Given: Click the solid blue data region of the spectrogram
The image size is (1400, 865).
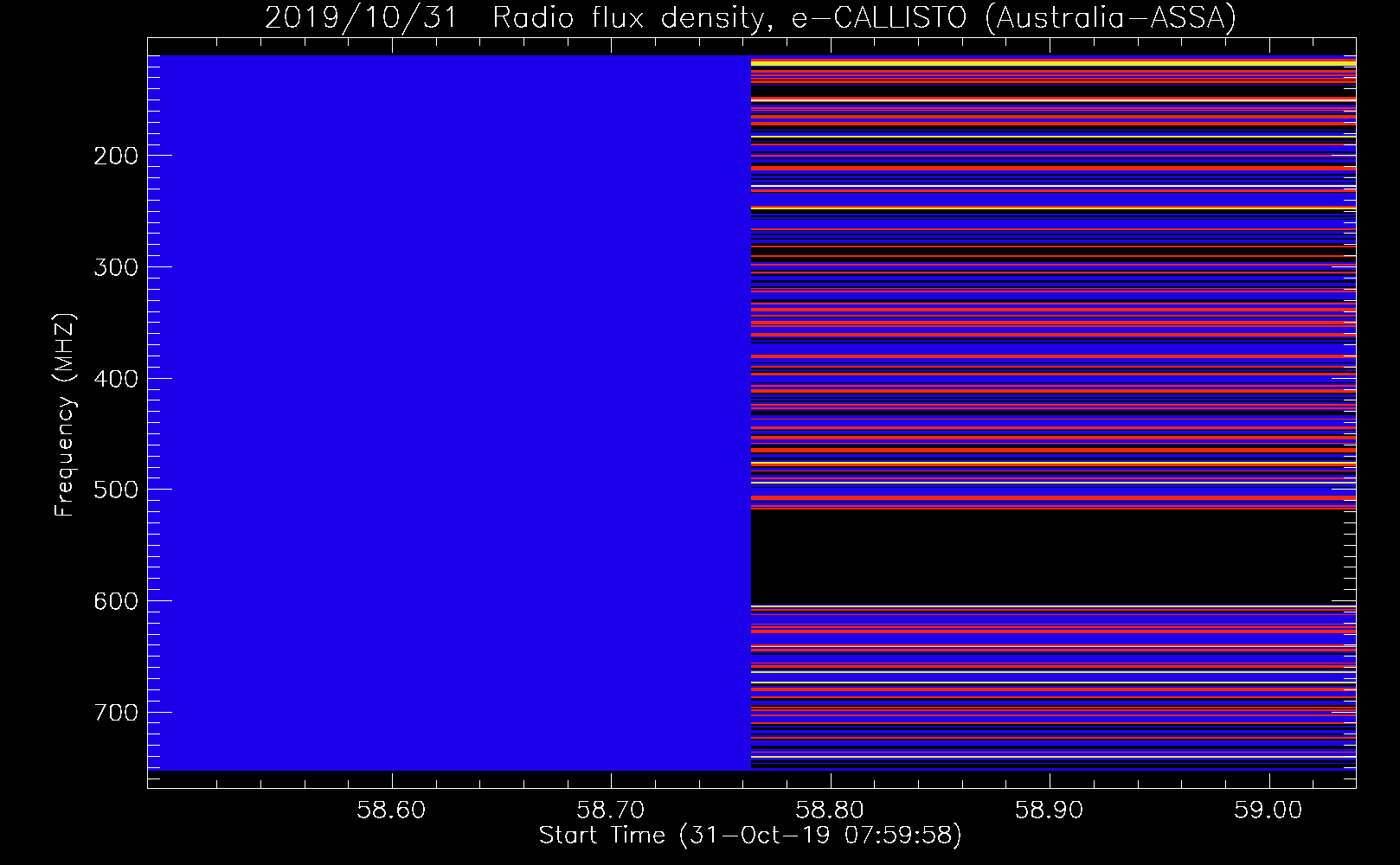Looking at the screenshot, I should tap(449, 413).
